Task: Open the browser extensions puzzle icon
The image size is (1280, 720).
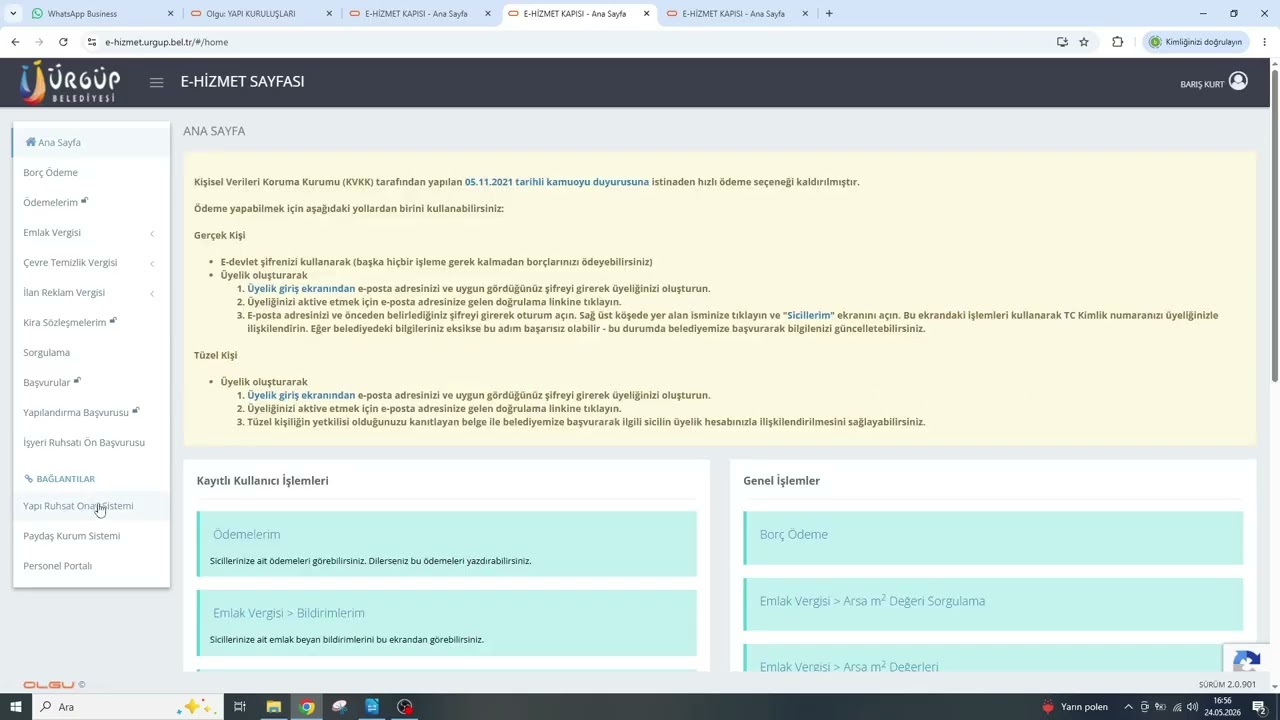Action: pyautogui.click(x=1118, y=42)
